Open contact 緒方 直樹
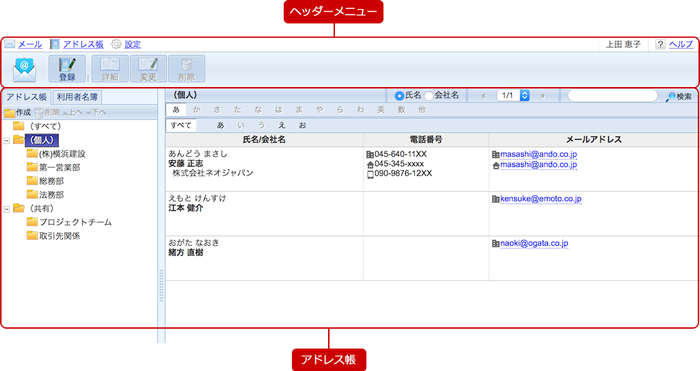The height and width of the screenshot is (371, 700). pos(186,253)
